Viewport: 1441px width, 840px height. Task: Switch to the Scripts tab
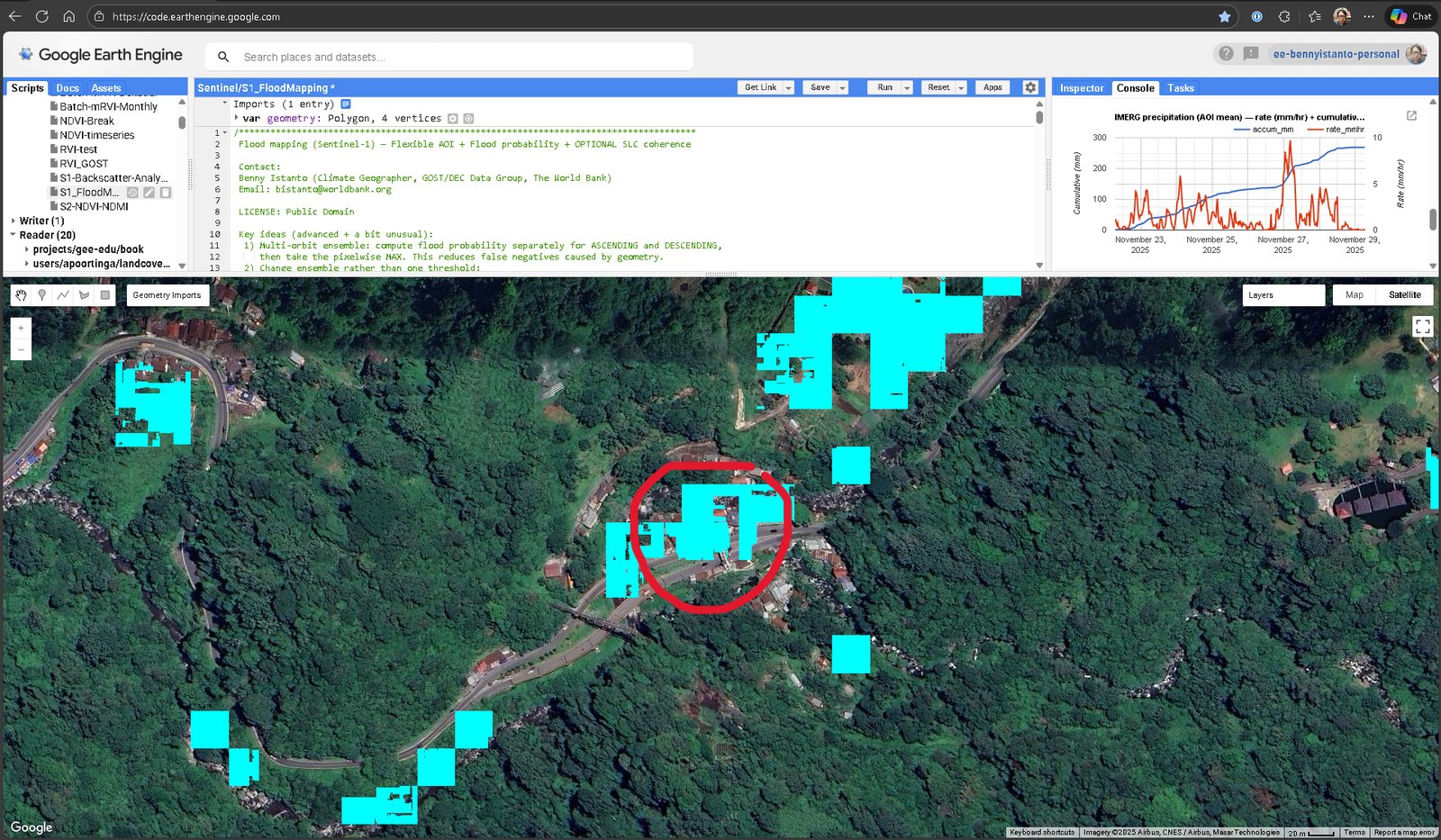click(27, 88)
